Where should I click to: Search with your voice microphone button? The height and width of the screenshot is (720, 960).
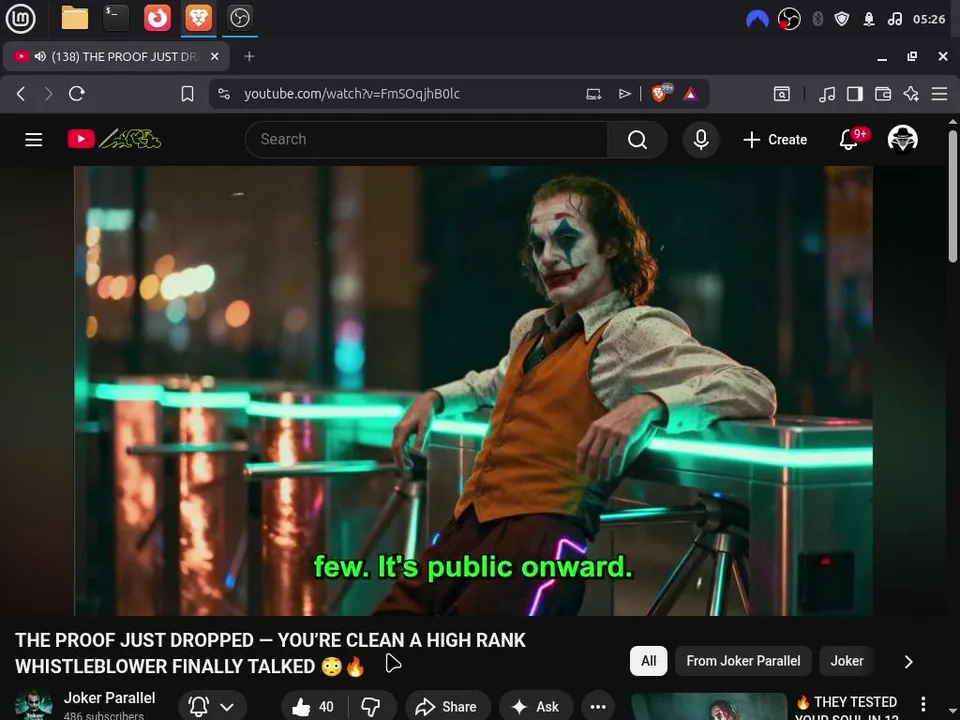[x=701, y=140]
